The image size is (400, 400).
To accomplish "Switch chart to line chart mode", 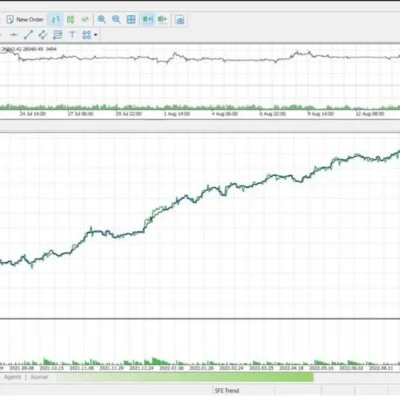I will tap(85, 20).
